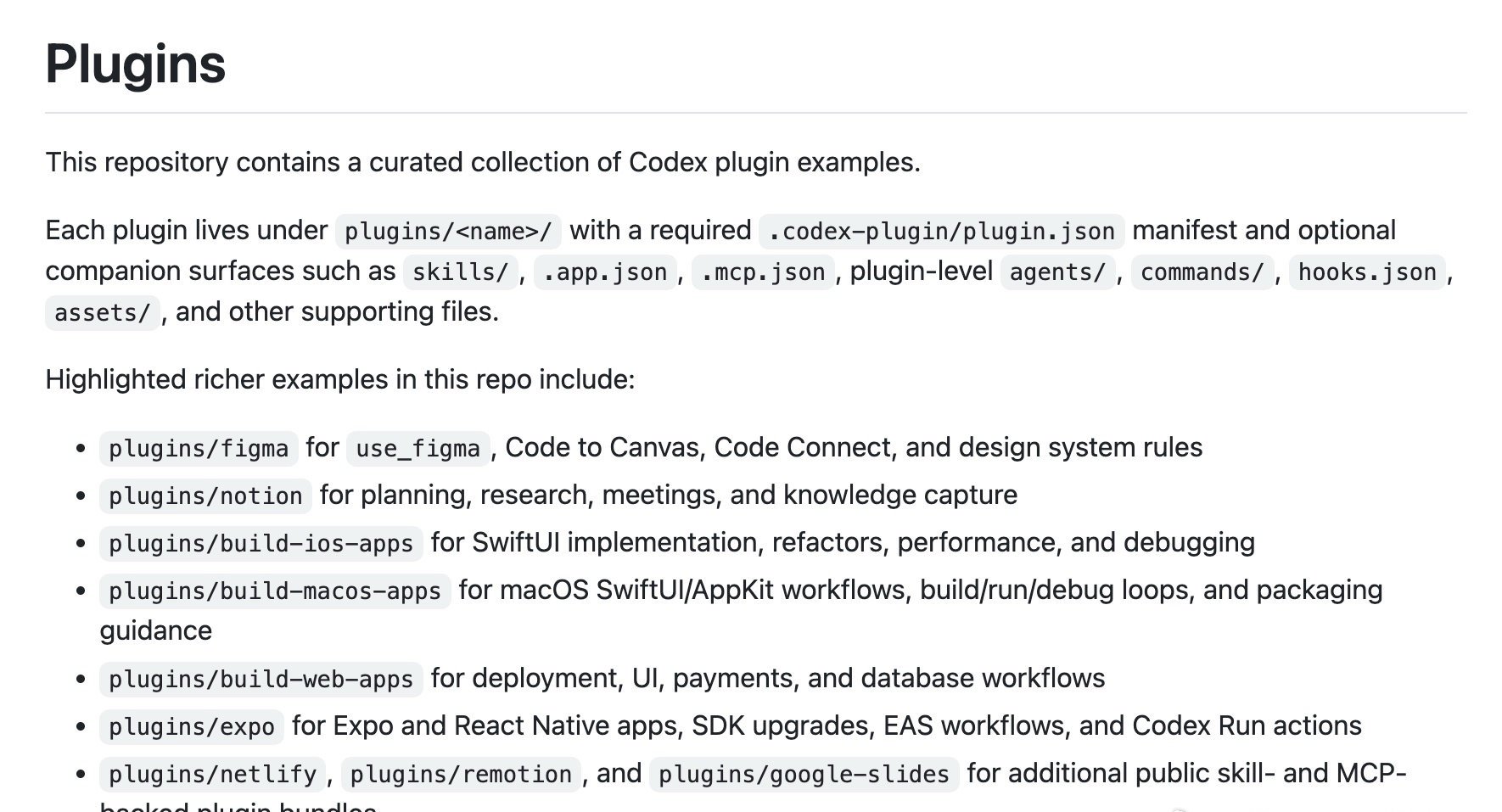Click plugins/netlify code label

(x=212, y=775)
